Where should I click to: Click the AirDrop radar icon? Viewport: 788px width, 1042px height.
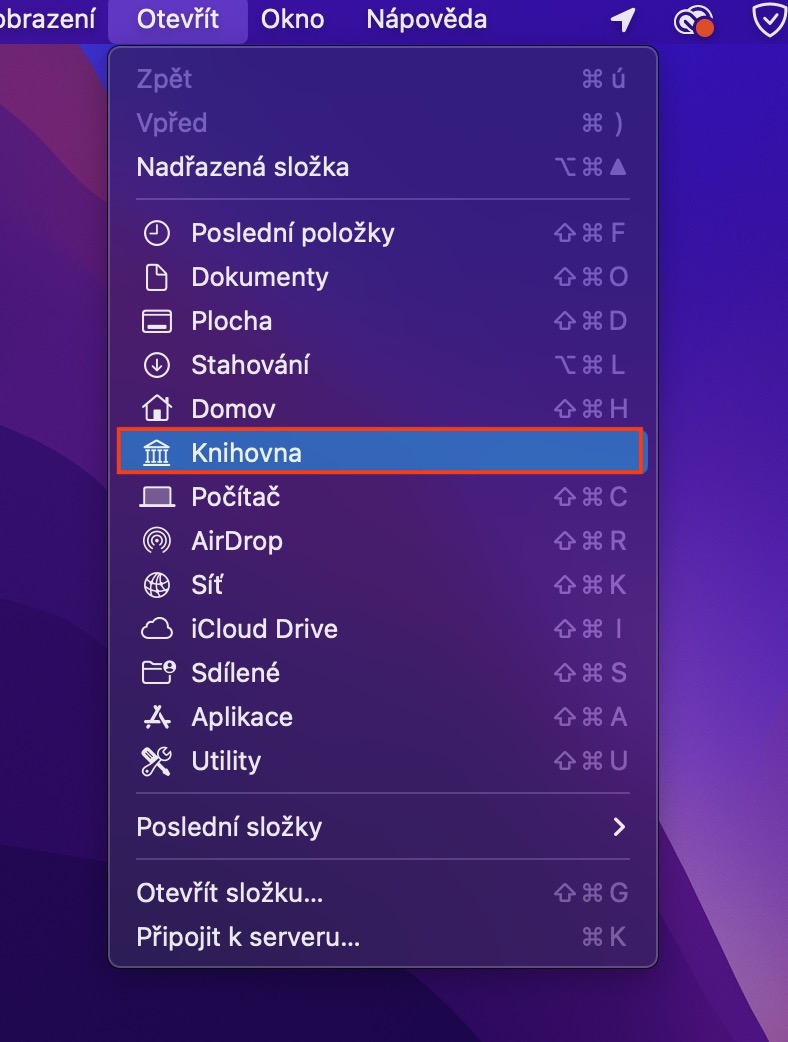[157, 541]
